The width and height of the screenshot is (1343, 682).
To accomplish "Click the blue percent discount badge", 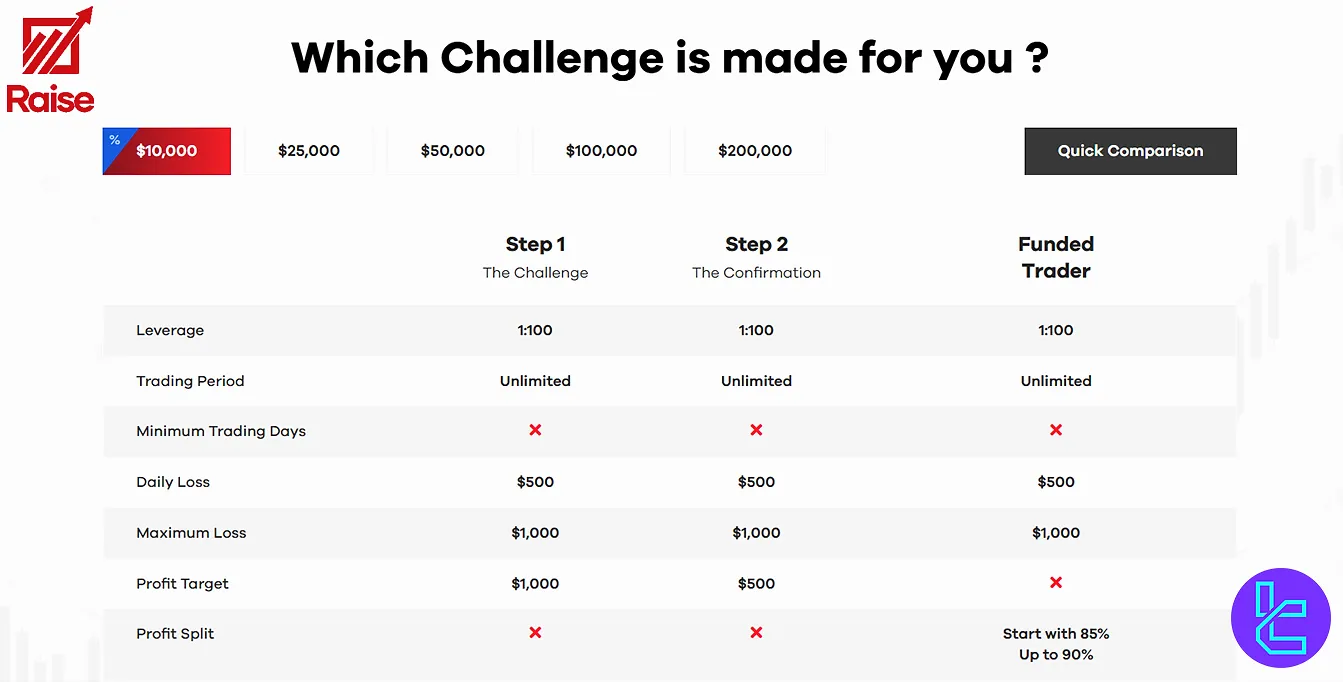I will 114,139.
